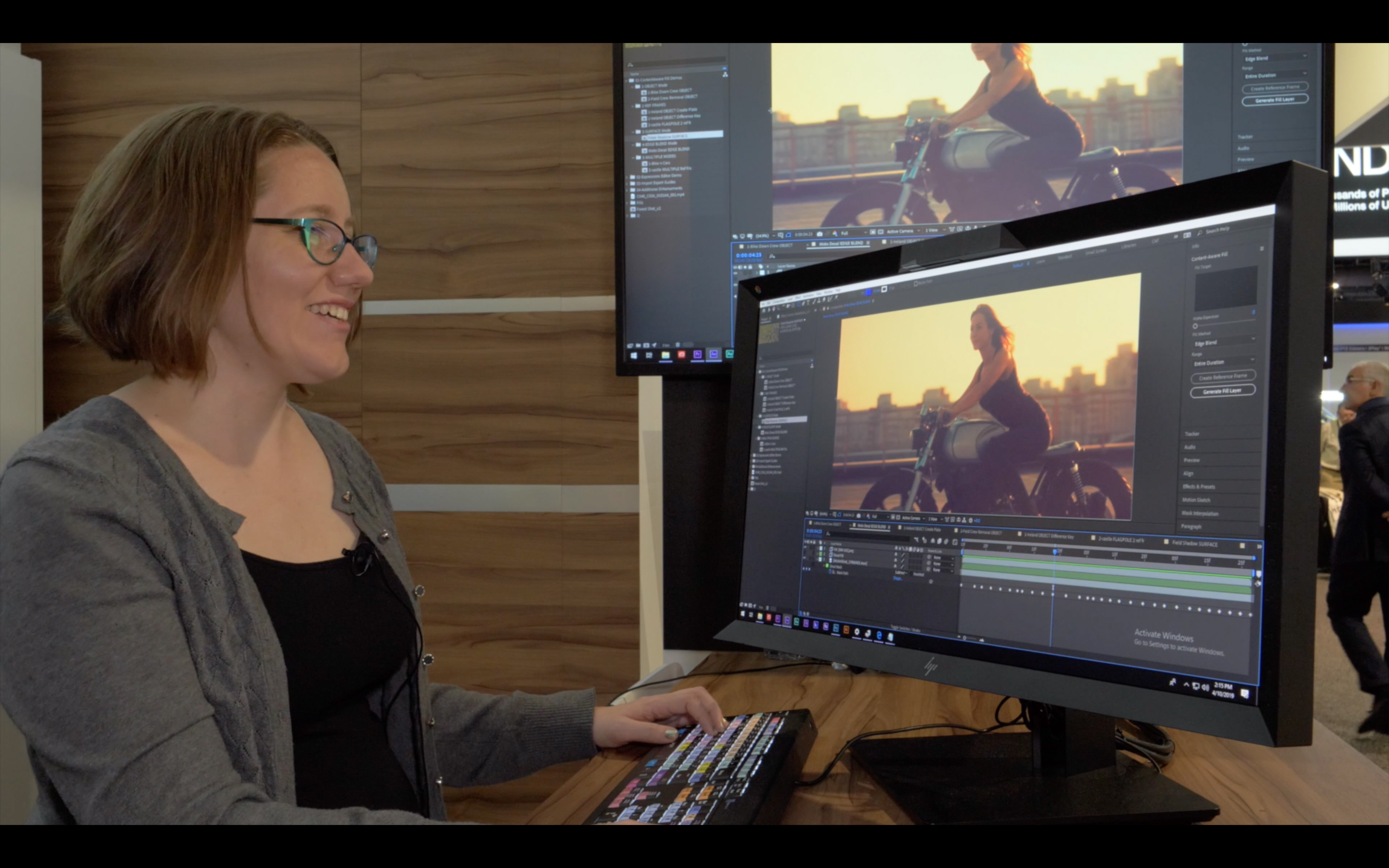Expand the Tracker panel
This screenshot has width=1389, height=868.
coord(1191,434)
